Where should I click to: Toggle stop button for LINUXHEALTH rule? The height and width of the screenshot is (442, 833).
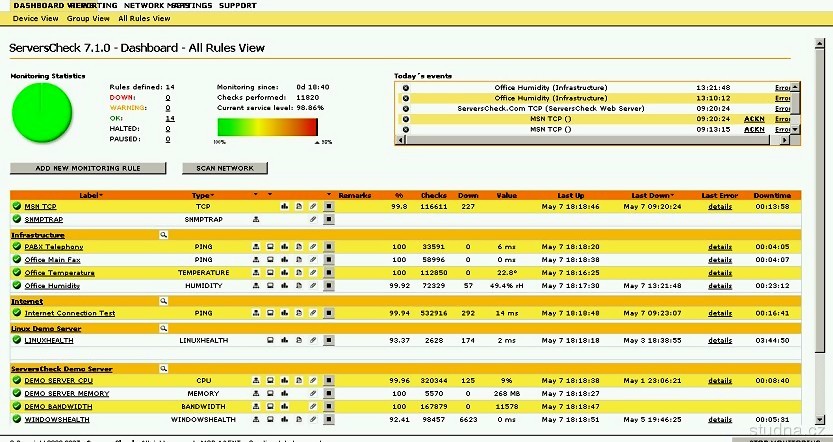329,340
